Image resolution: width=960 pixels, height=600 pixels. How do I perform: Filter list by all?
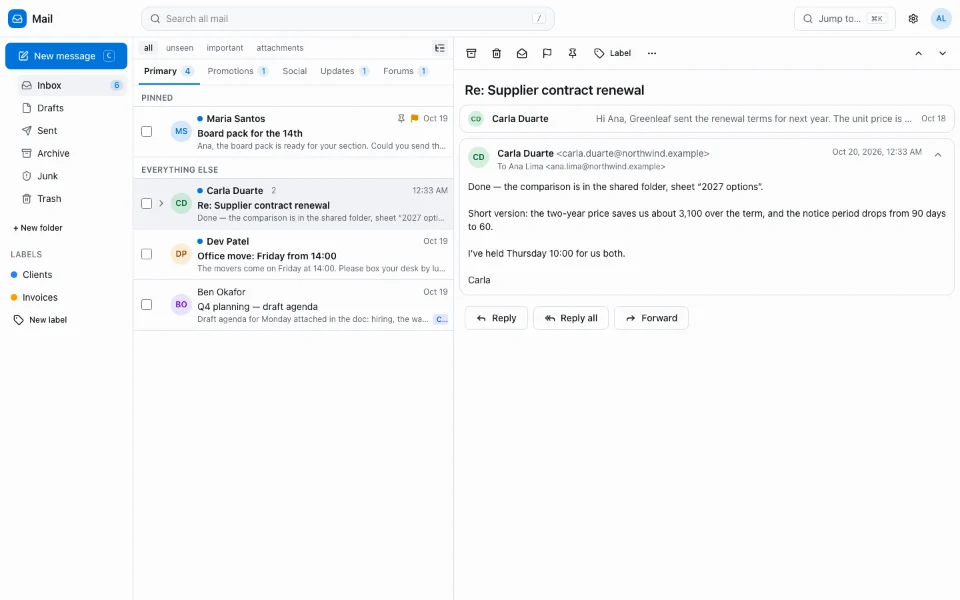[148, 48]
